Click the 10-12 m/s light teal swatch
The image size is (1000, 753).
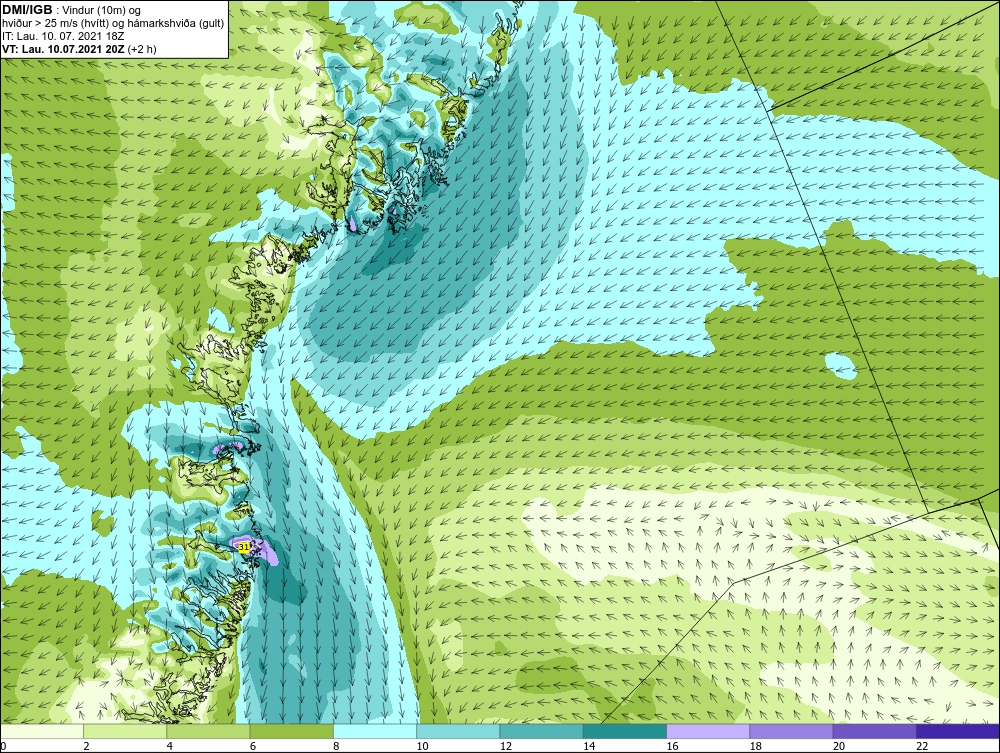pyautogui.click(x=458, y=731)
